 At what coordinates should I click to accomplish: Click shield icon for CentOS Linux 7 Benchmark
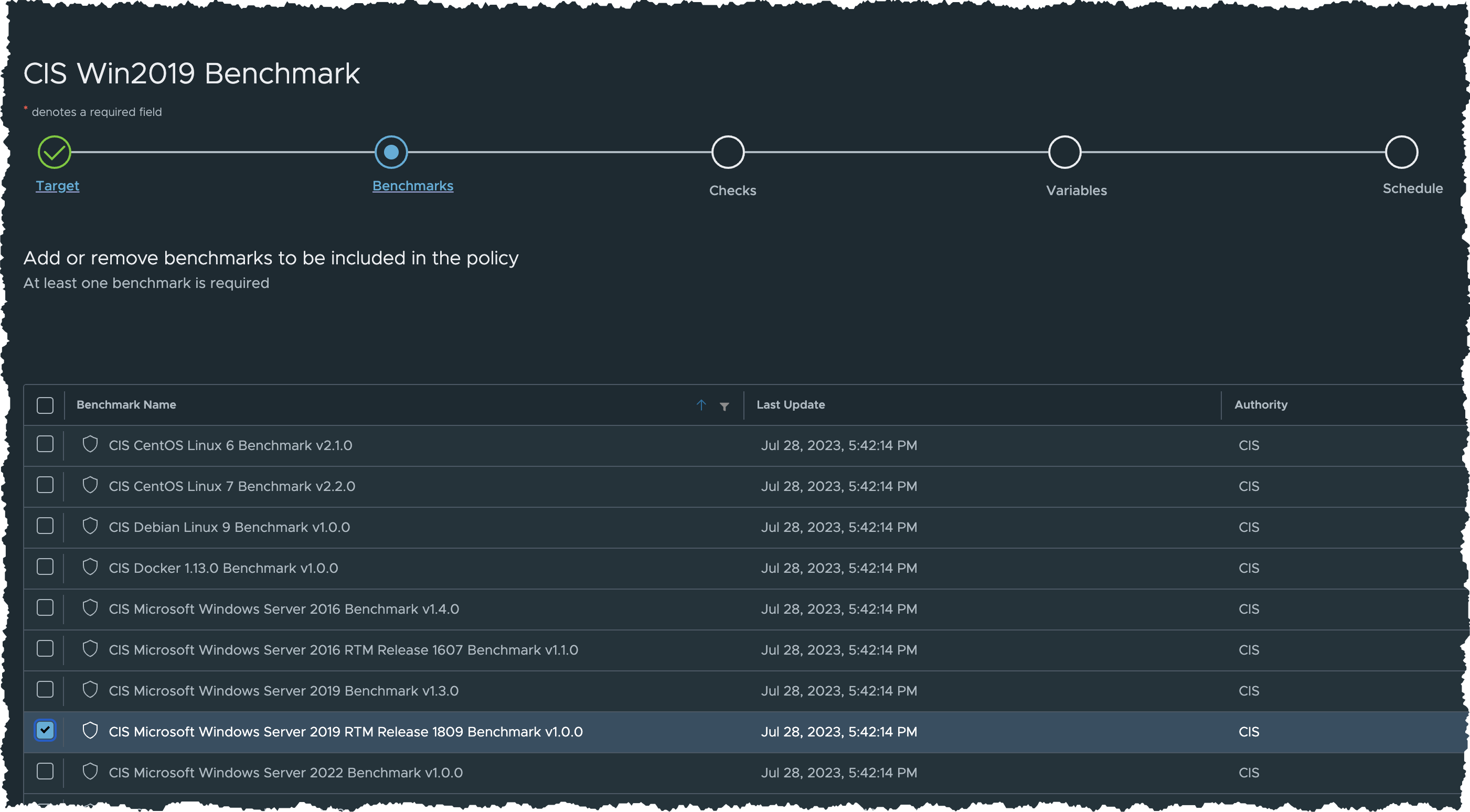(x=90, y=486)
